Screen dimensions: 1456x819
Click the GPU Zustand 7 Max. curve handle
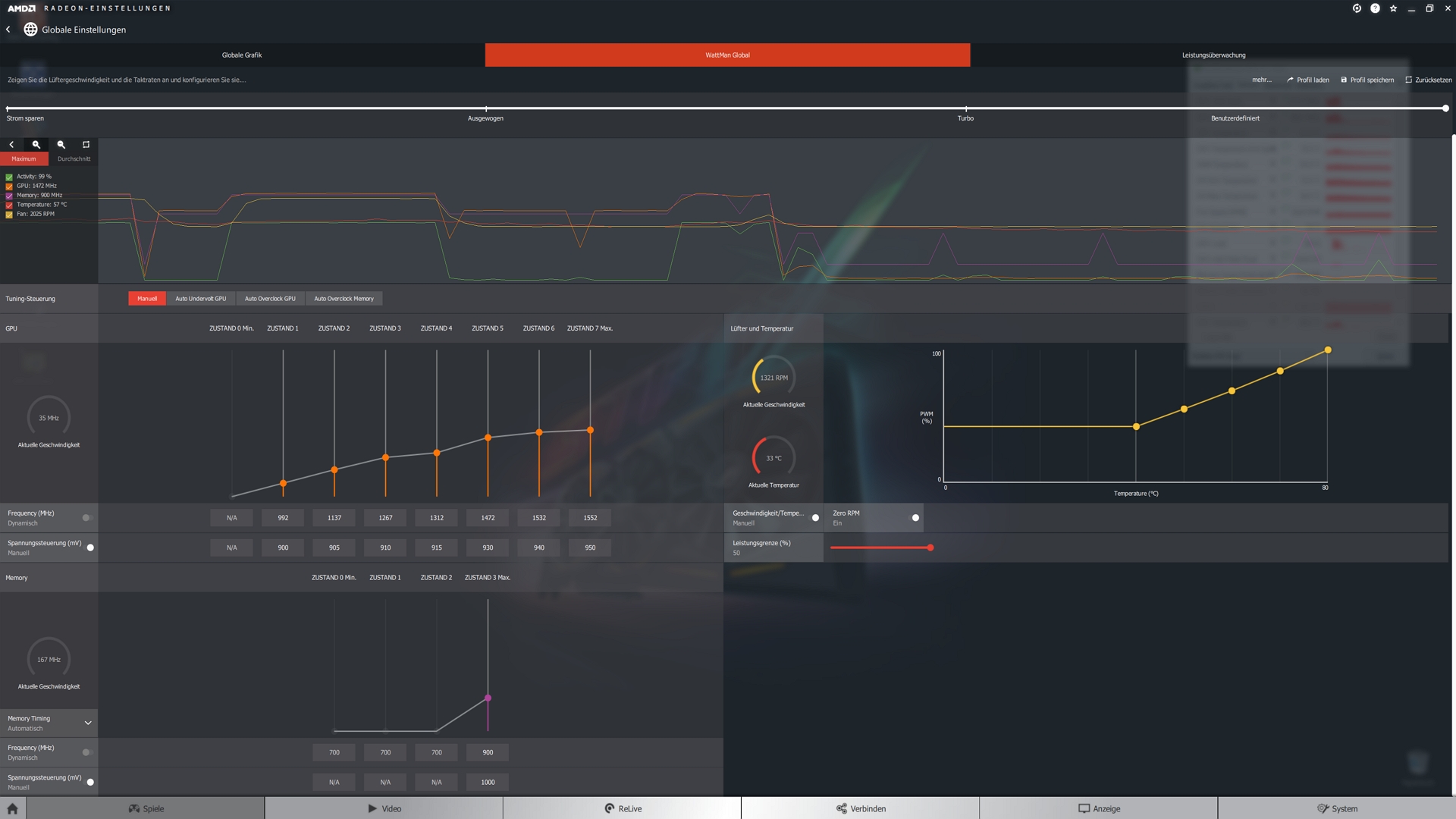click(x=590, y=430)
